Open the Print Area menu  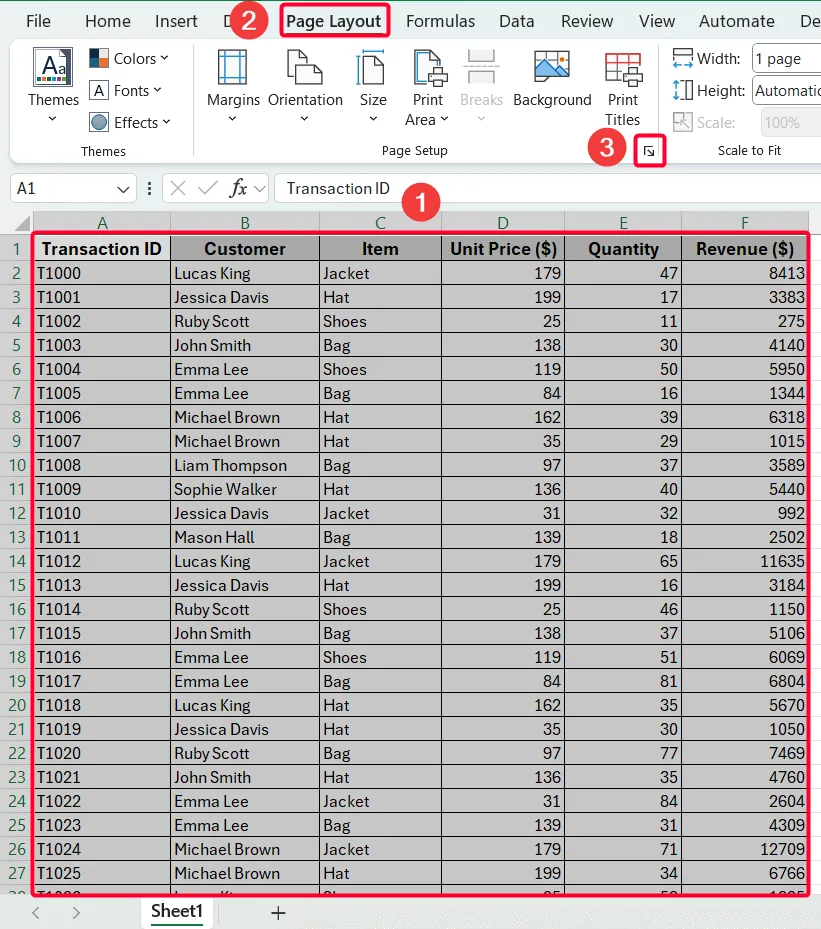[428, 88]
